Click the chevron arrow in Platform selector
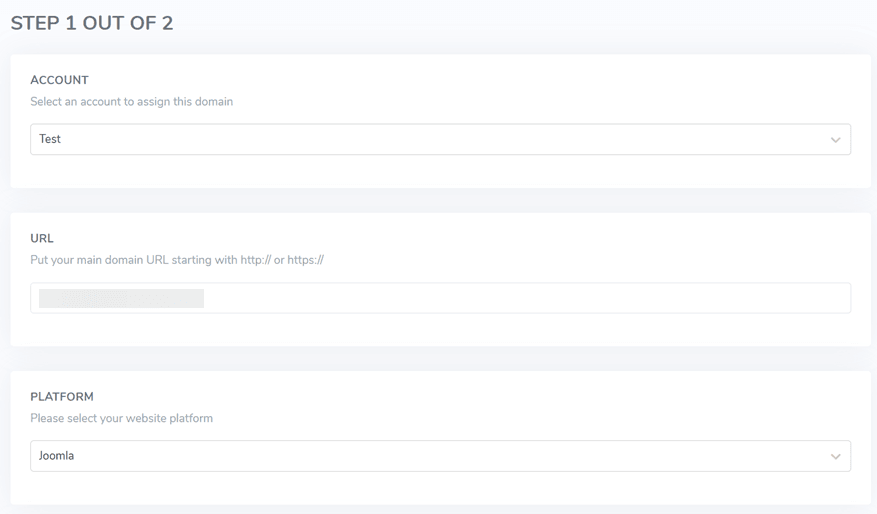The height and width of the screenshot is (514, 877). coord(835,456)
